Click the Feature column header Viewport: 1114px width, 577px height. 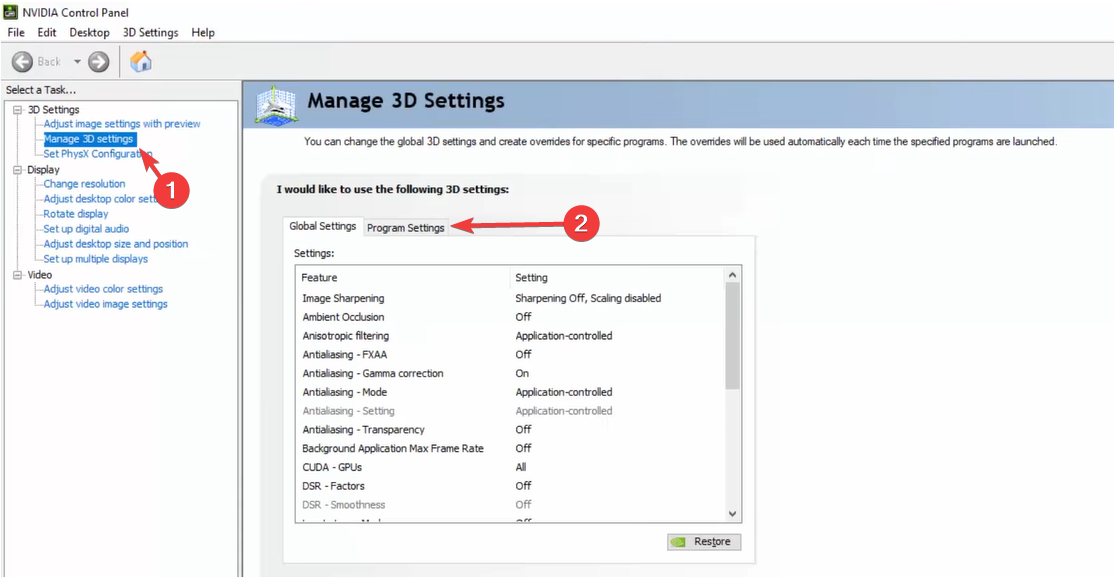[x=403, y=277]
